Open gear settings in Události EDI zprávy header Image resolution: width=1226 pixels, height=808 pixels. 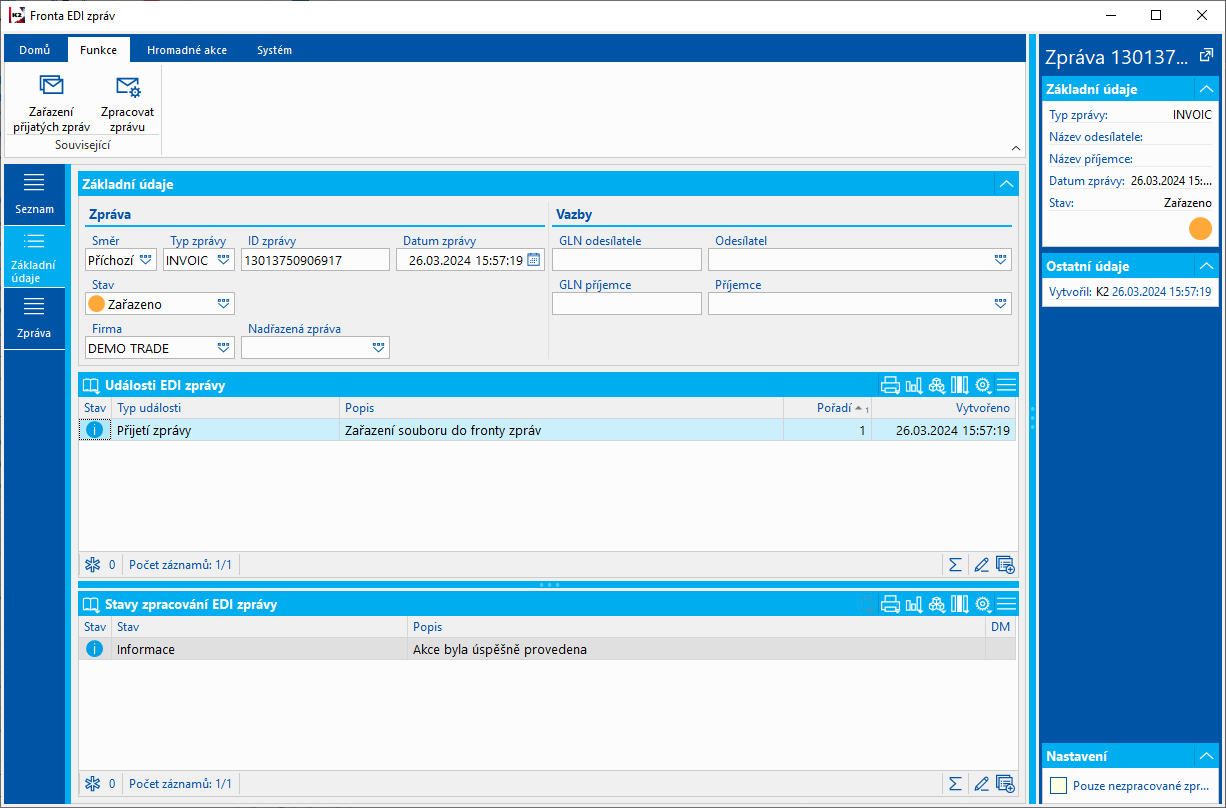pos(983,385)
